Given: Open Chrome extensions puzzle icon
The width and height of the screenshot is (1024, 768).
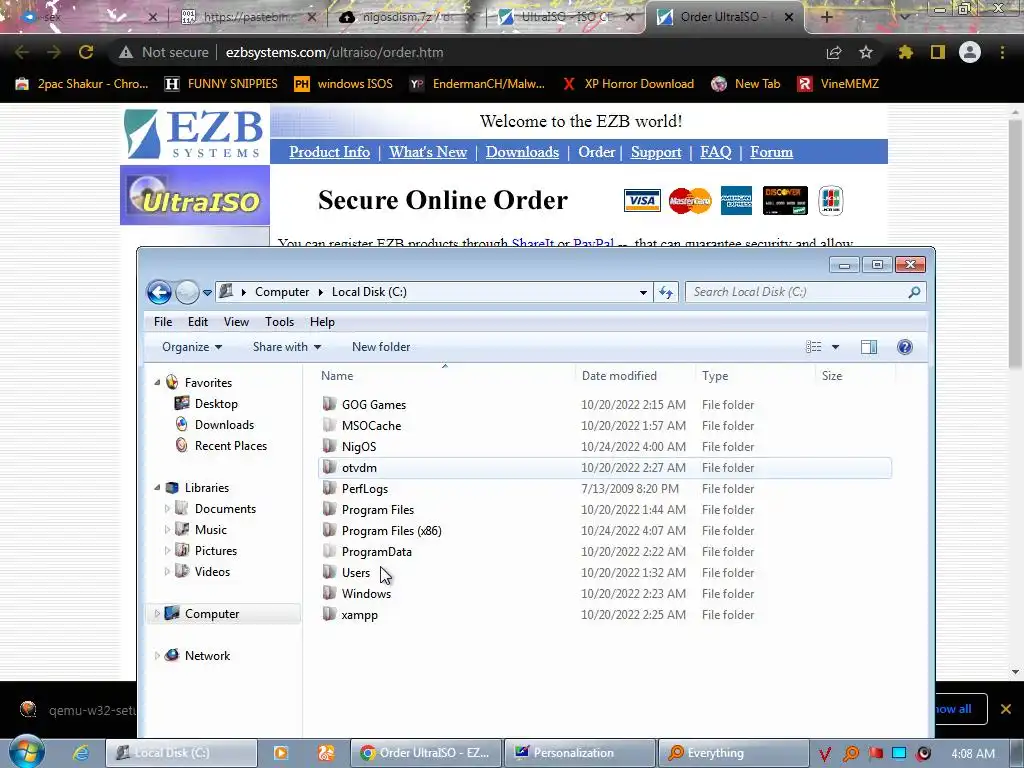Looking at the screenshot, I should pos(905,52).
